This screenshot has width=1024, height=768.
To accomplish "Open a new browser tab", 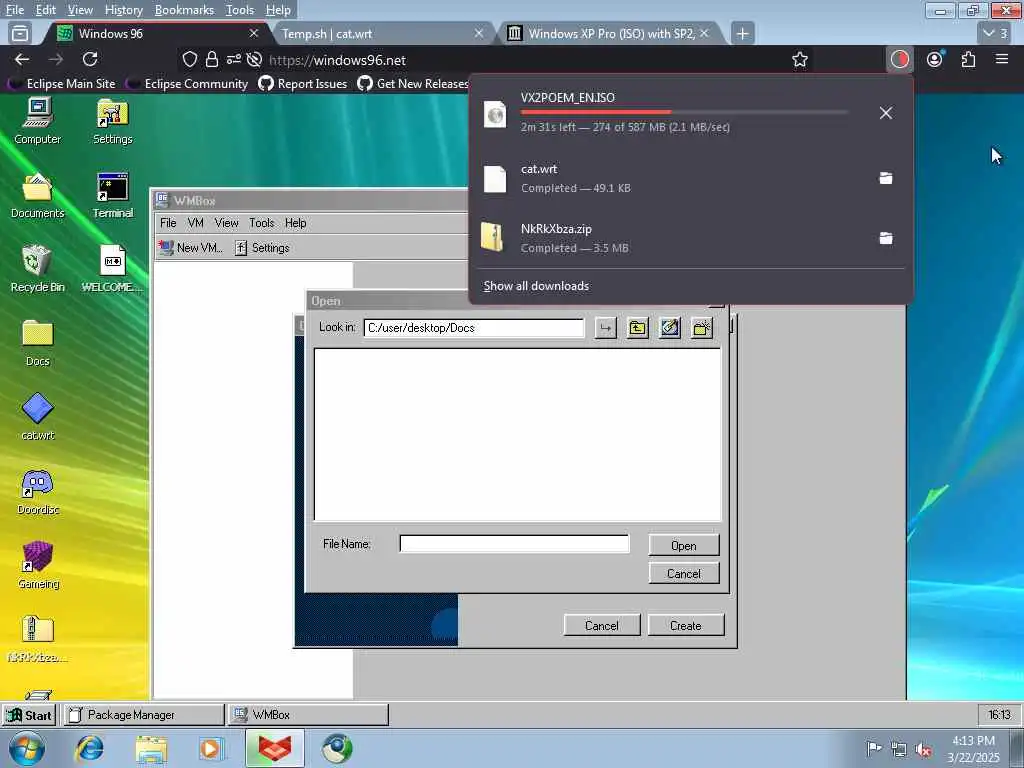I will [743, 33].
